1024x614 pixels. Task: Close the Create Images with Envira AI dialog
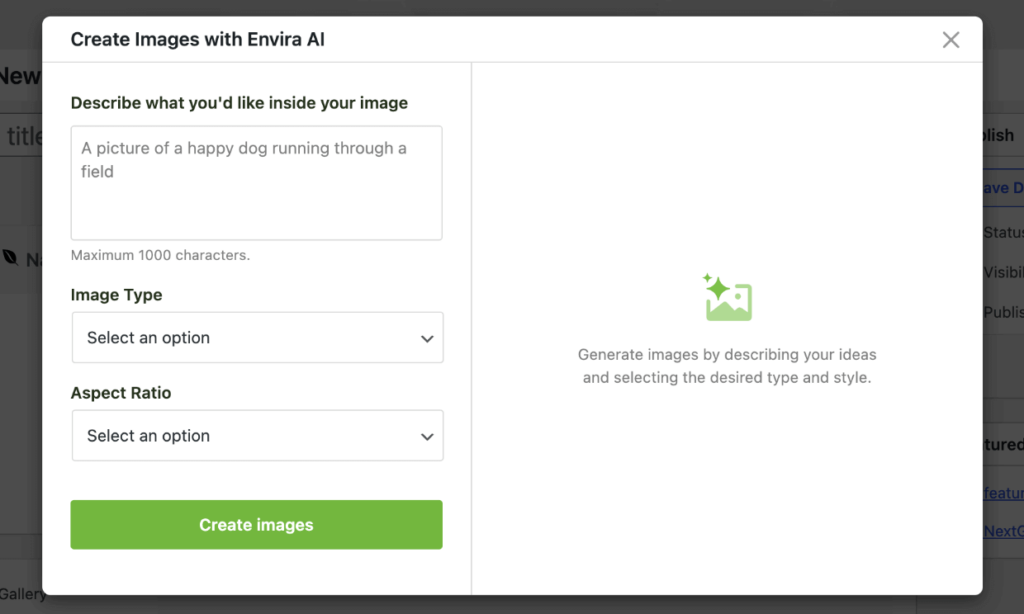point(951,40)
